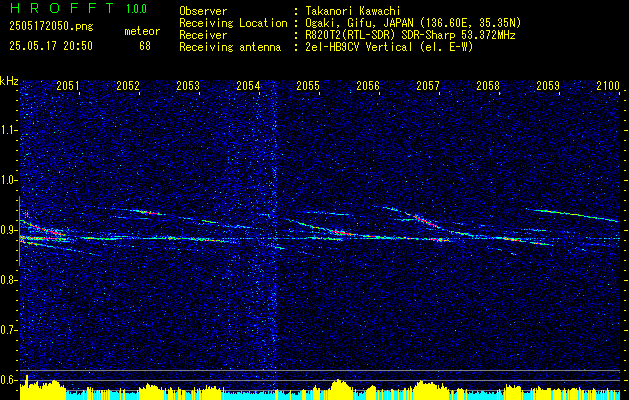Screen dimensions: 629x400
Task: Click the Receiving Location field label
Action: (x=233, y=23)
